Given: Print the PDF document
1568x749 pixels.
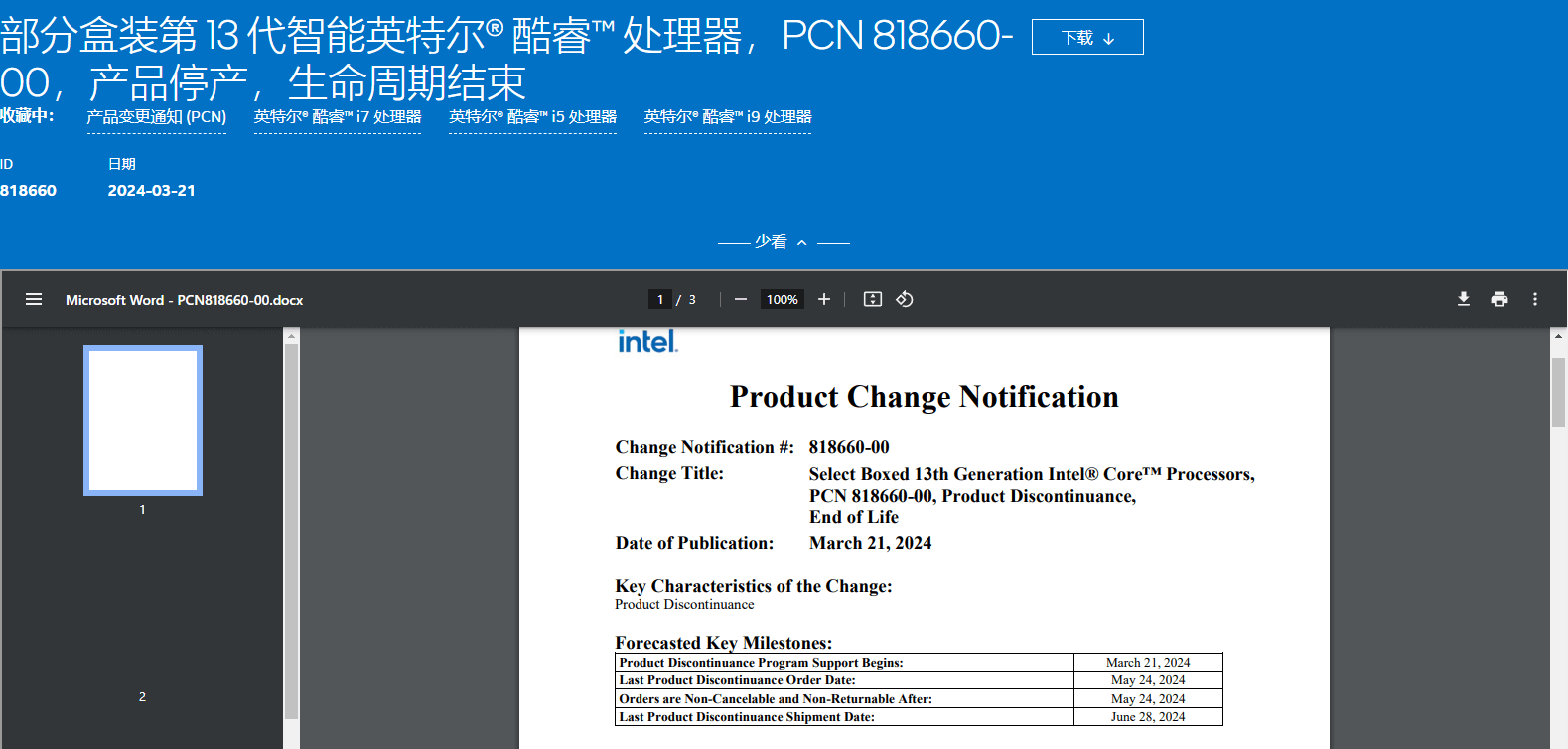Looking at the screenshot, I should click(x=1499, y=299).
